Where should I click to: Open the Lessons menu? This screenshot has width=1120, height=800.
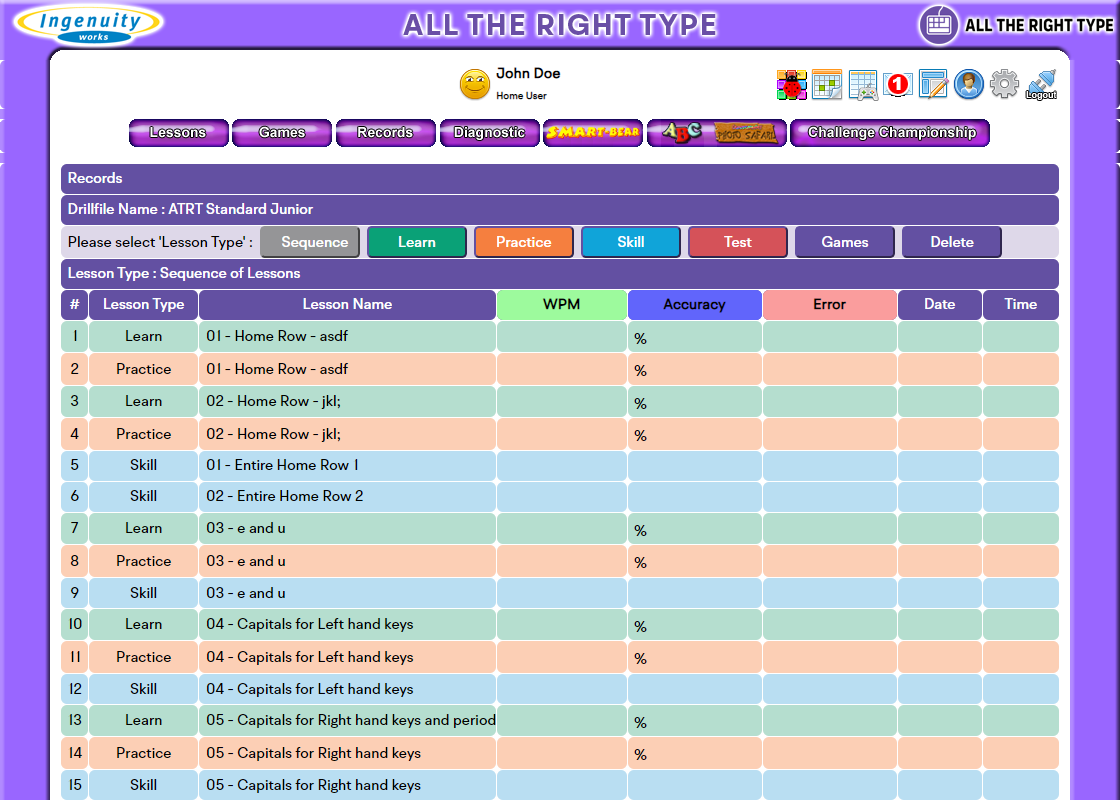179,133
